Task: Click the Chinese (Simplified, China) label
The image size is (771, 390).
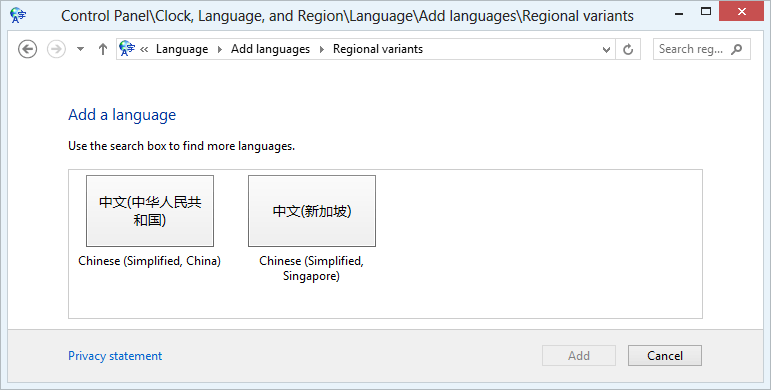Action: click(x=149, y=261)
